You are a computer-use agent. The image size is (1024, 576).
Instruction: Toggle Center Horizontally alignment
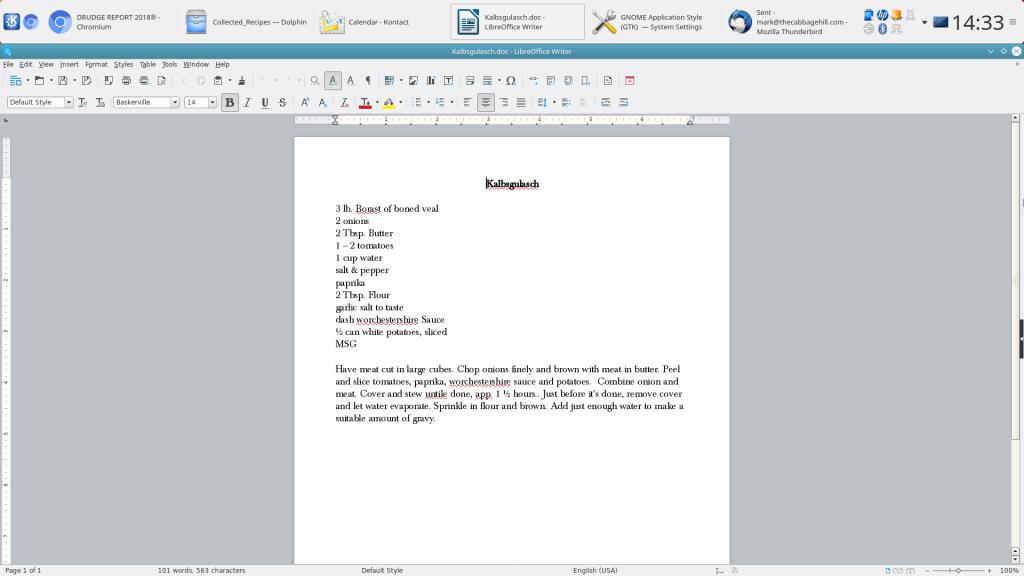485,102
